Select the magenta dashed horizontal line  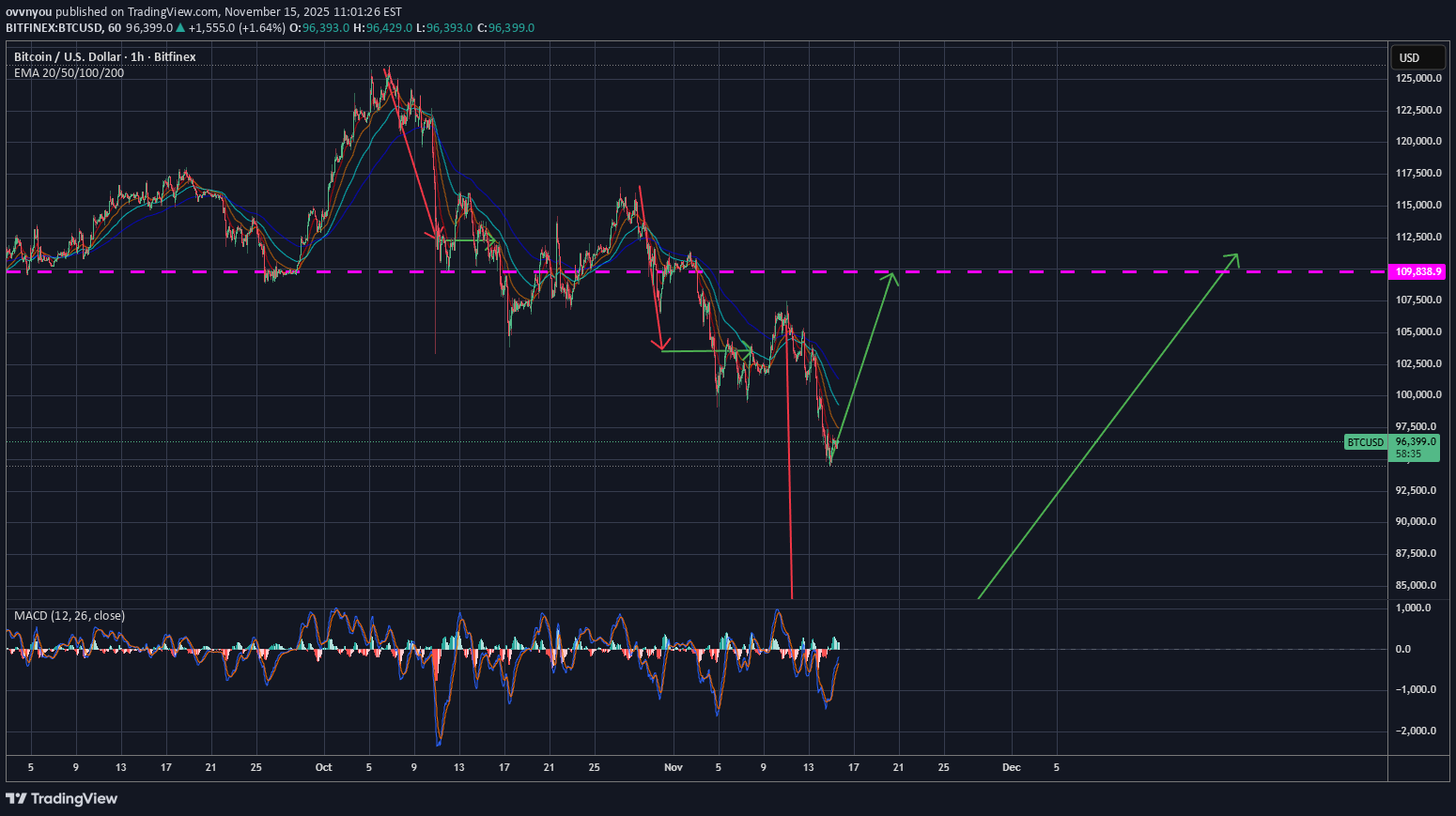coord(1033,271)
